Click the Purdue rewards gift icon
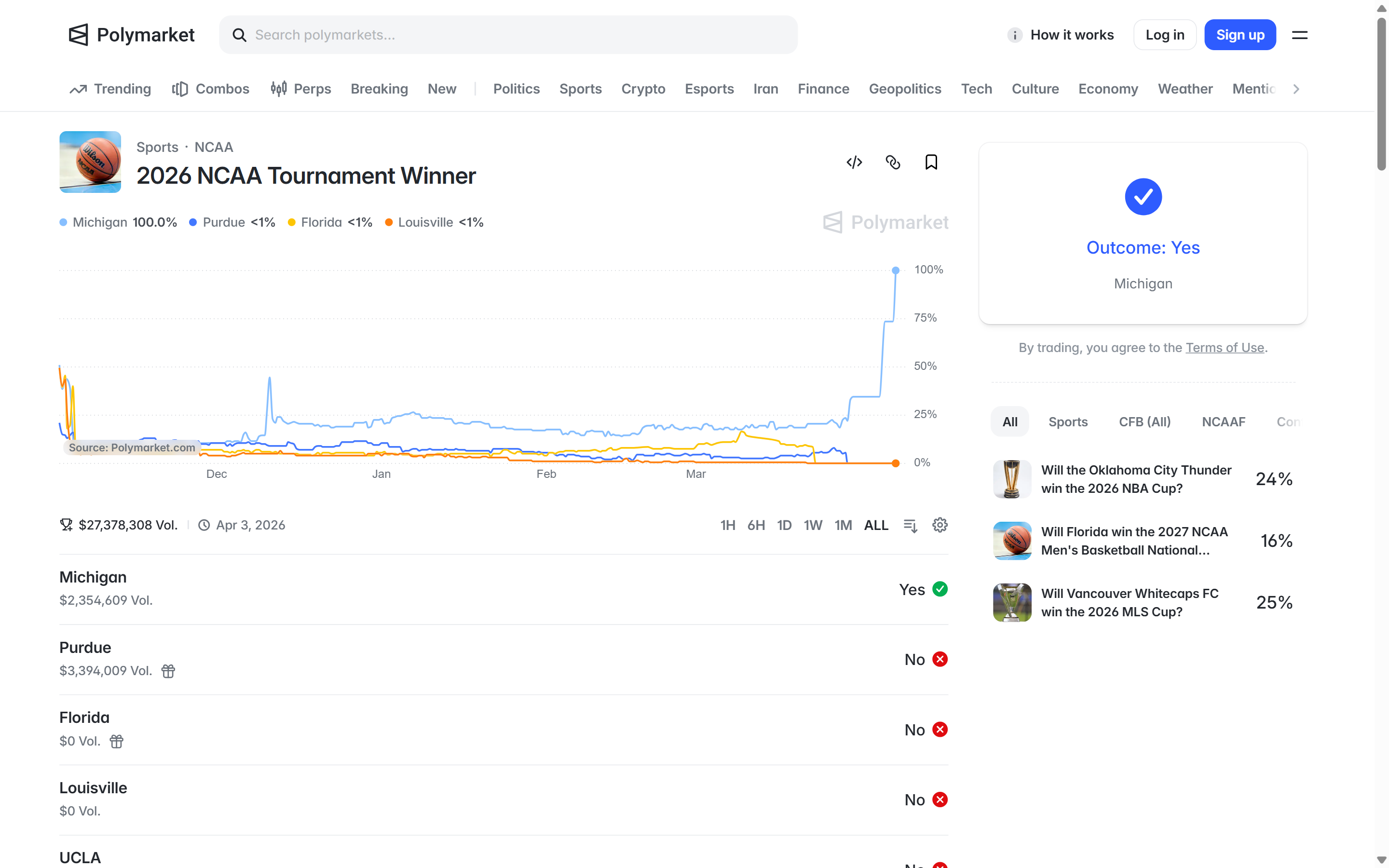Image resolution: width=1389 pixels, height=868 pixels. click(x=168, y=670)
